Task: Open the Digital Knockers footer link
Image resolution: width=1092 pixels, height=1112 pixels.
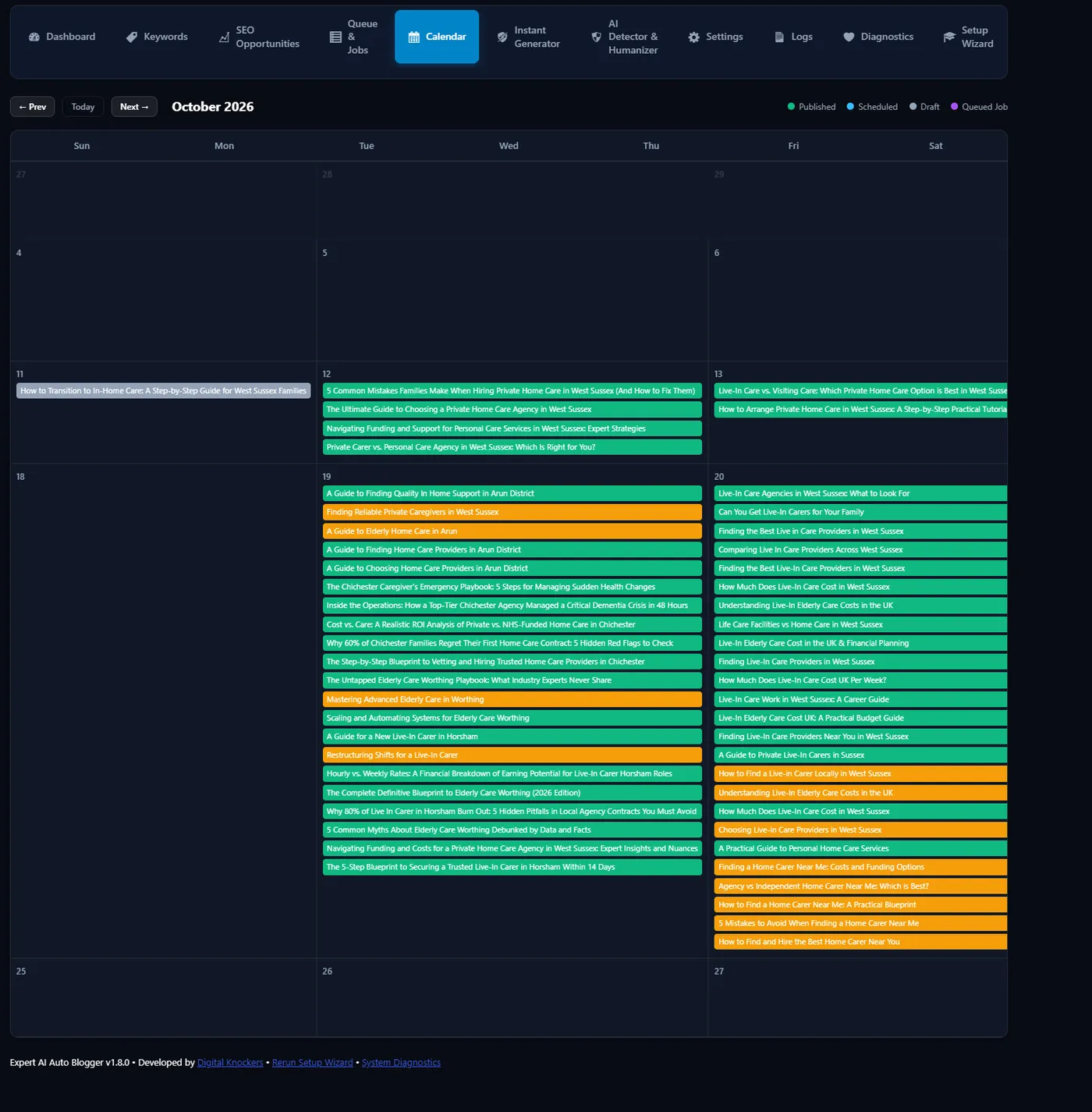Action: click(230, 1063)
